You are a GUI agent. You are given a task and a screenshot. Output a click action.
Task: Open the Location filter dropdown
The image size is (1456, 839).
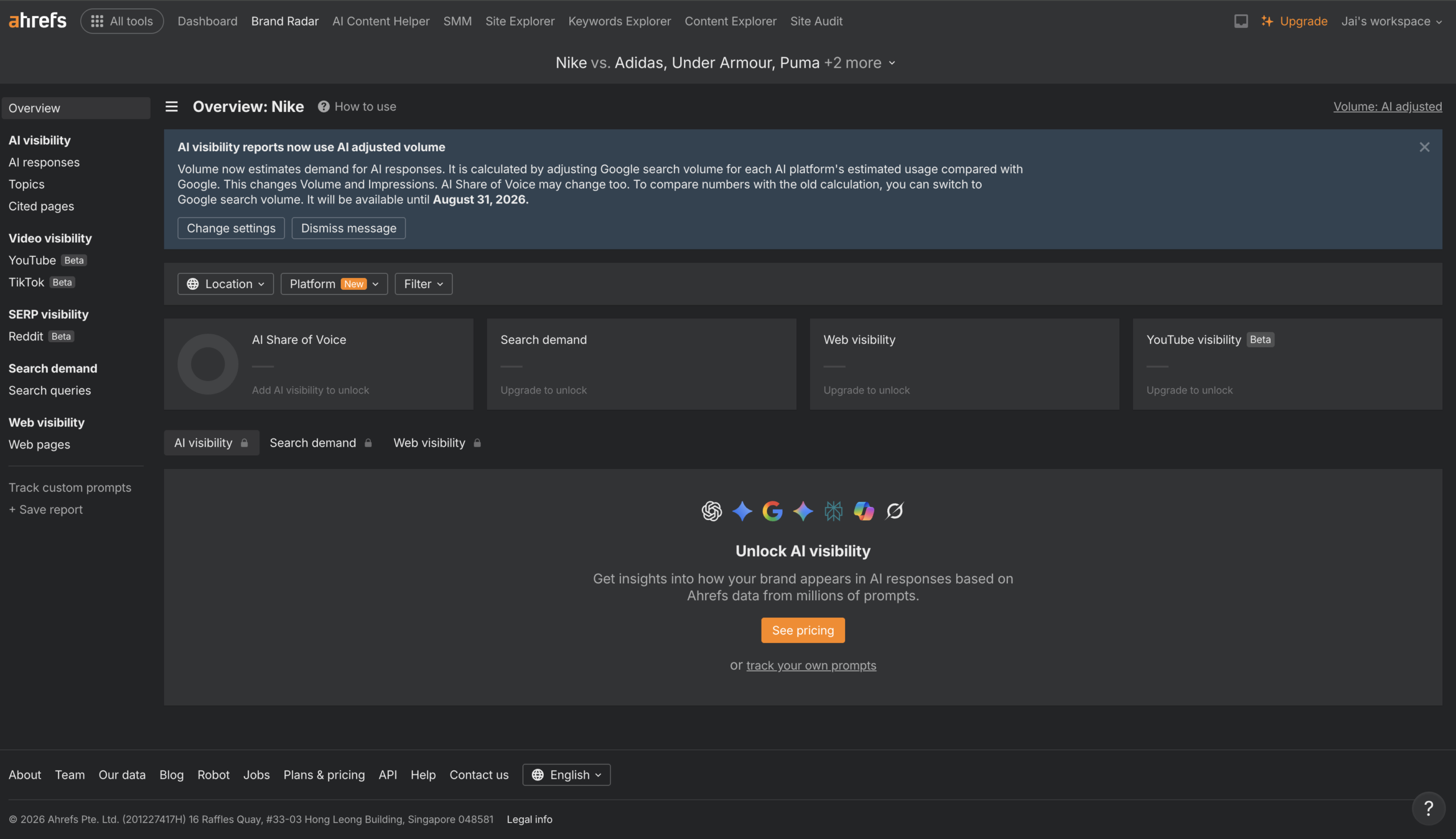pyautogui.click(x=225, y=284)
